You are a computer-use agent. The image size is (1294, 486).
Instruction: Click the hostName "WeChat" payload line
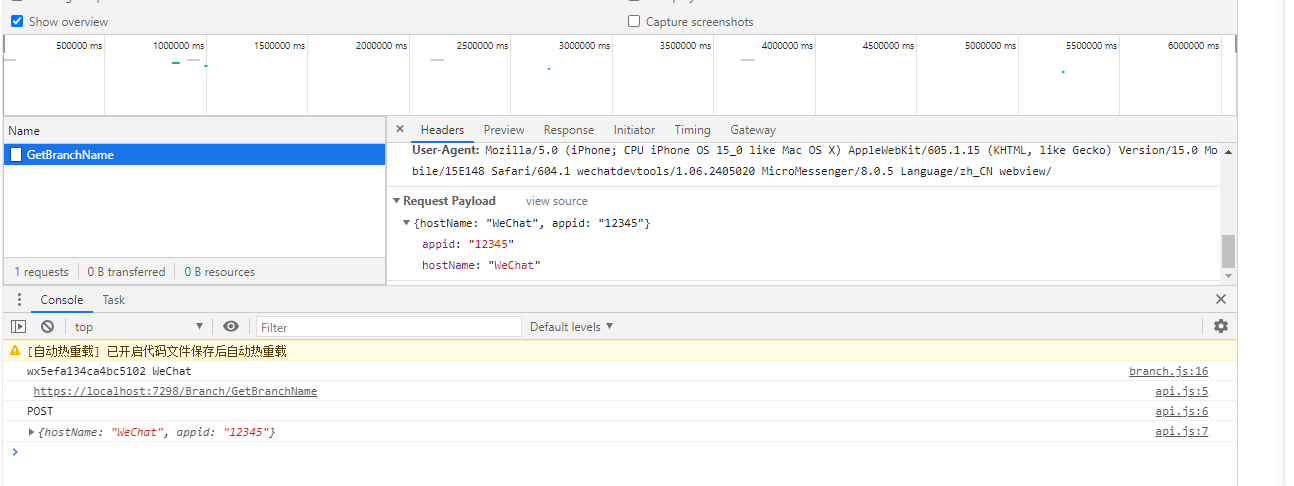coord(481,265)
